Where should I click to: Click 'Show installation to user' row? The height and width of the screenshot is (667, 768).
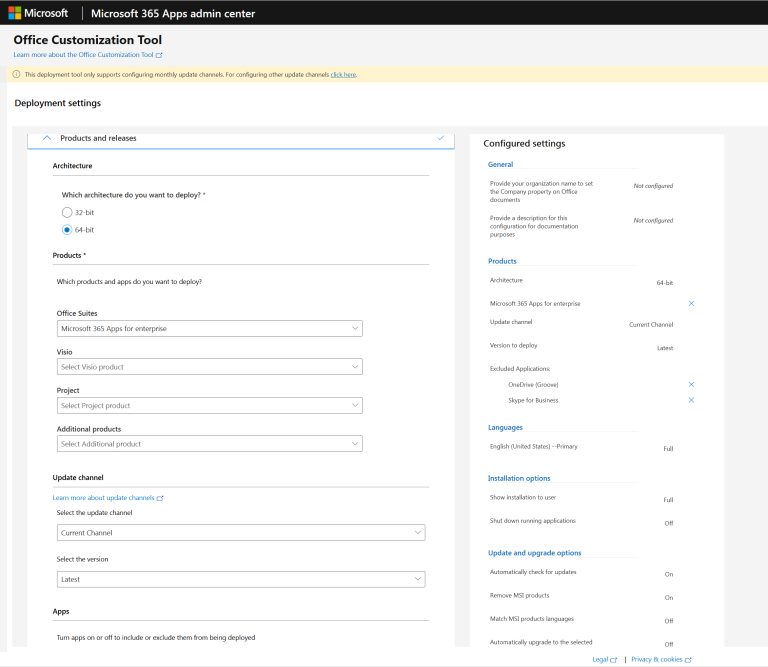(x=581, y=498)
